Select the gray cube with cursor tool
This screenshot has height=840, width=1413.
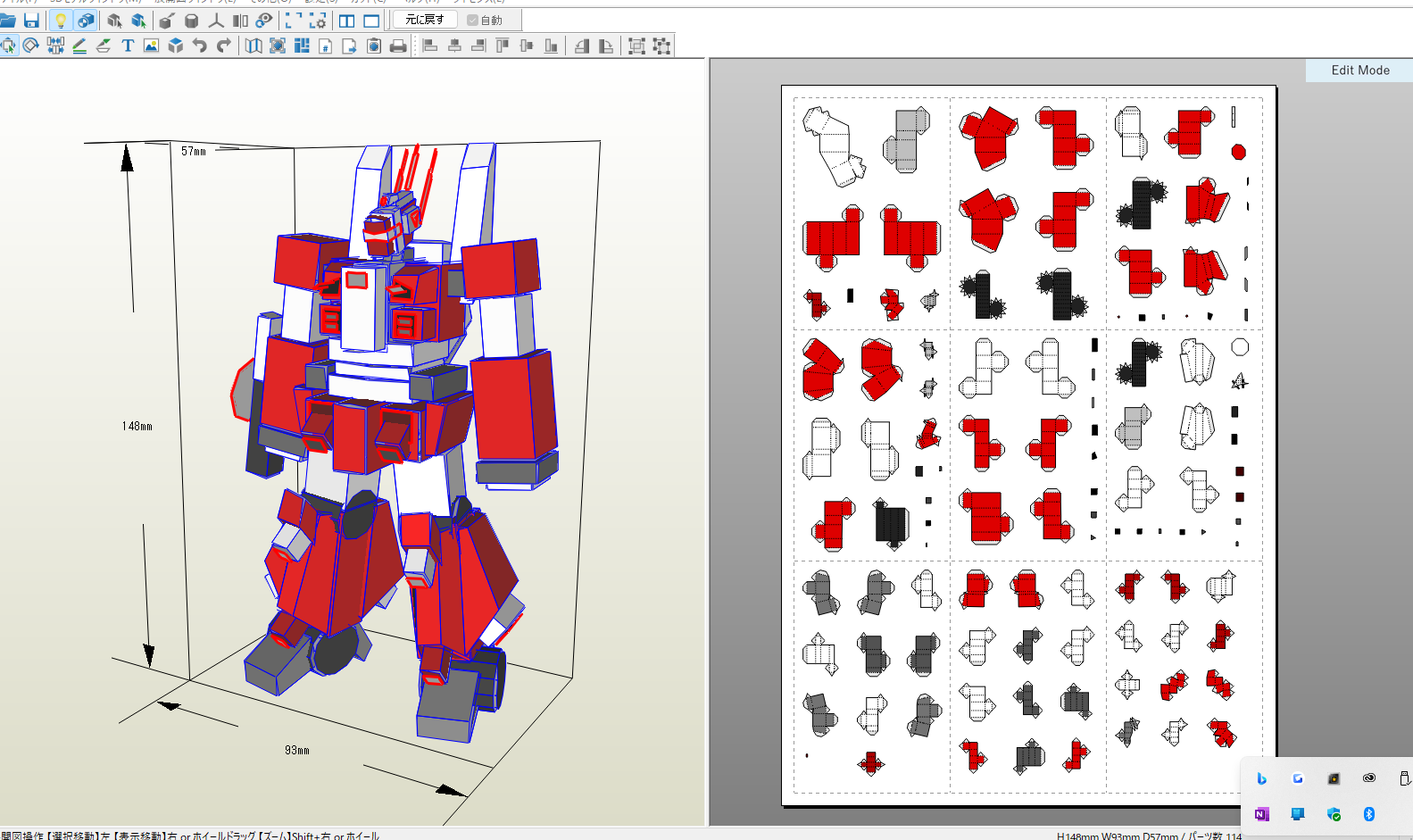coord(114,21)
